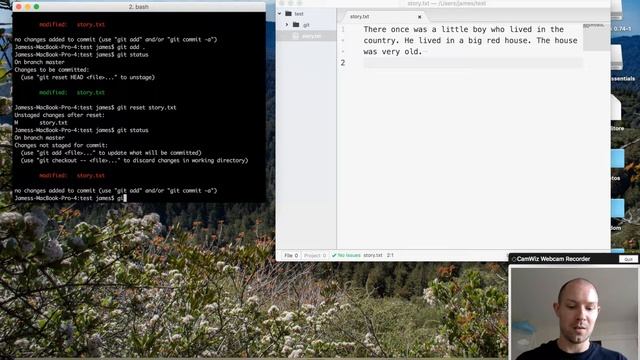The height and width of the screenshot is (360, 640).
Task: Click the CamWiz record indicator icon
Action: (514, 259)
